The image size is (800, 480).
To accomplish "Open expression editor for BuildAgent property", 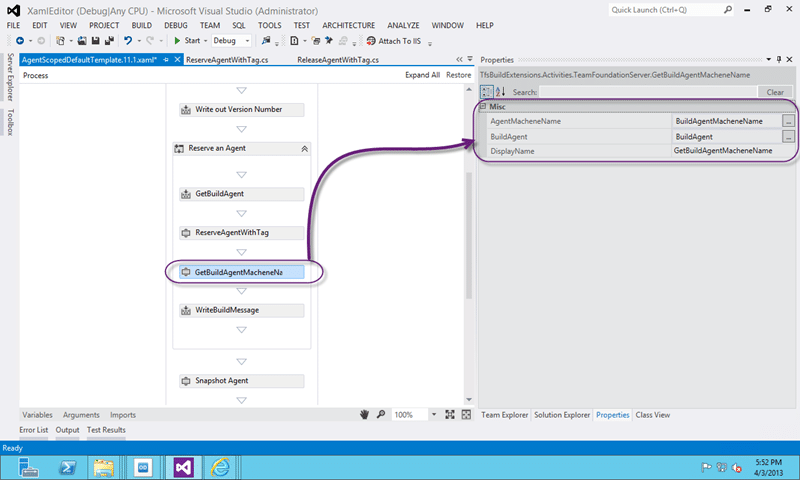I will [788, 137].
